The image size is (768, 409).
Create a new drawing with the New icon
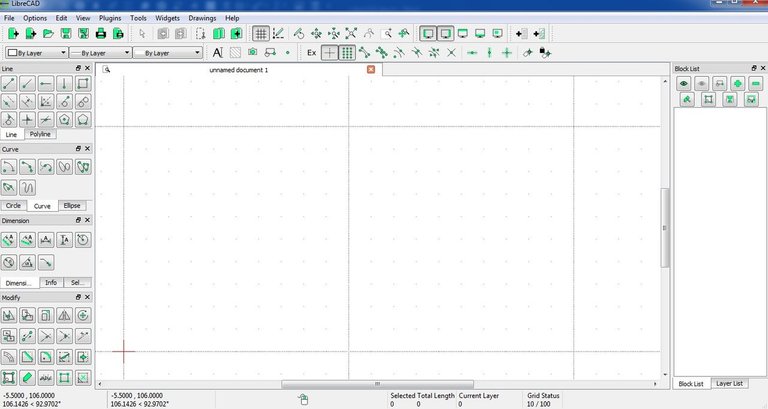coord(13,33)
